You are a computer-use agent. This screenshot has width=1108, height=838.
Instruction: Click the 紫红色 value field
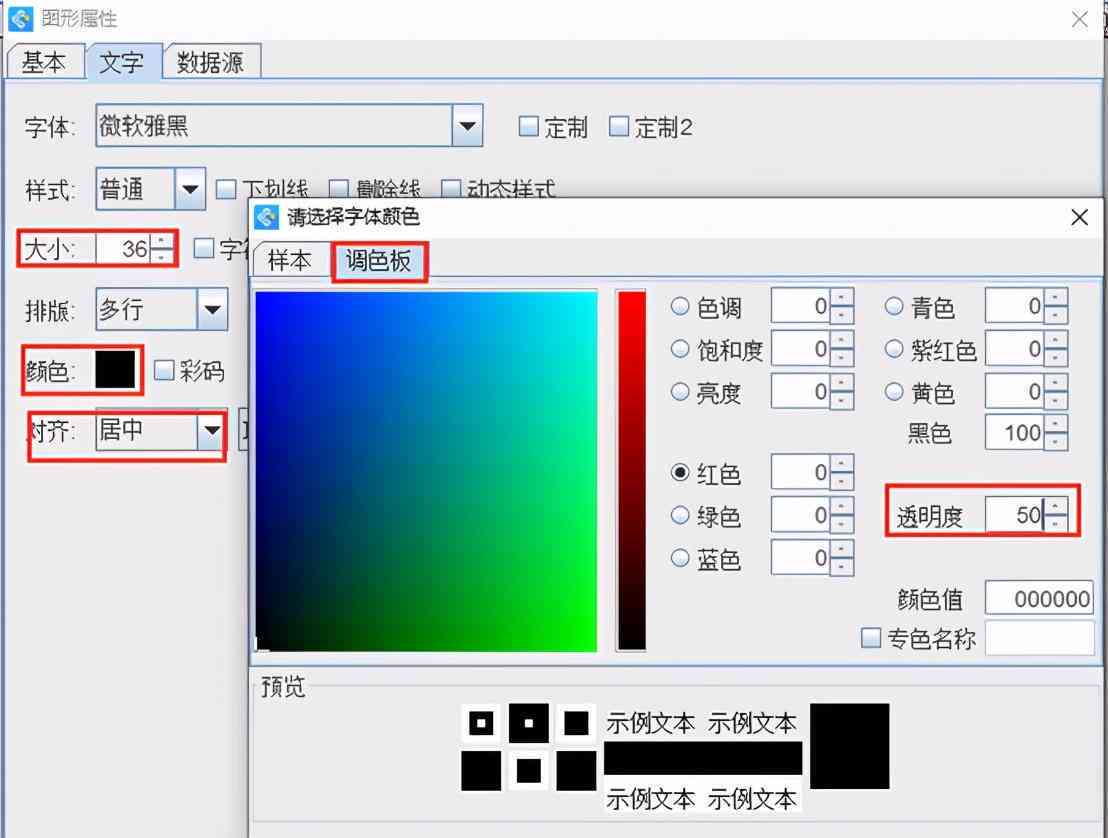(x=1014, y=348)
